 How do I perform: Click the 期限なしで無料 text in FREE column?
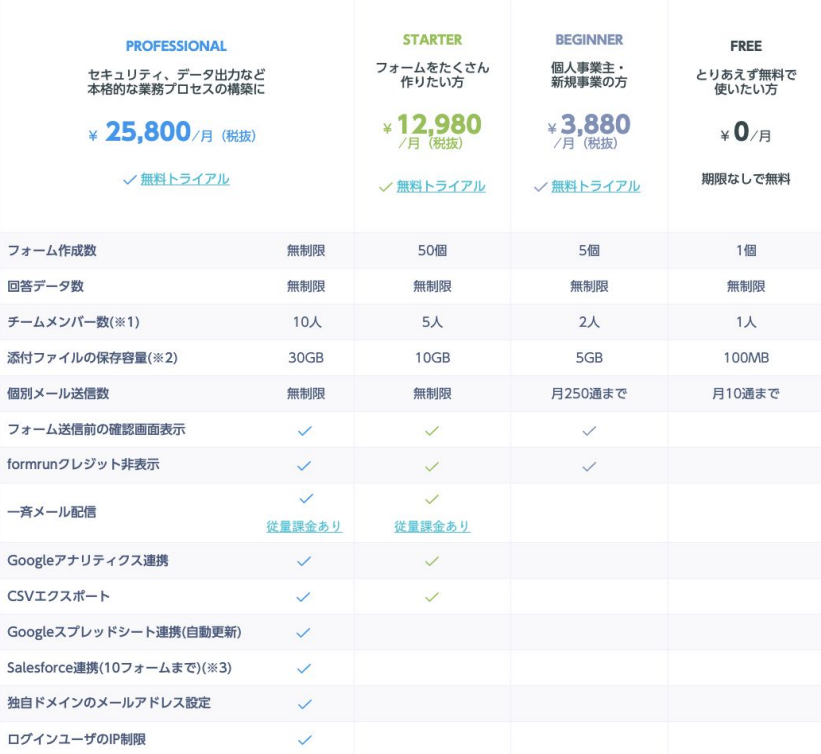(745, 179)
